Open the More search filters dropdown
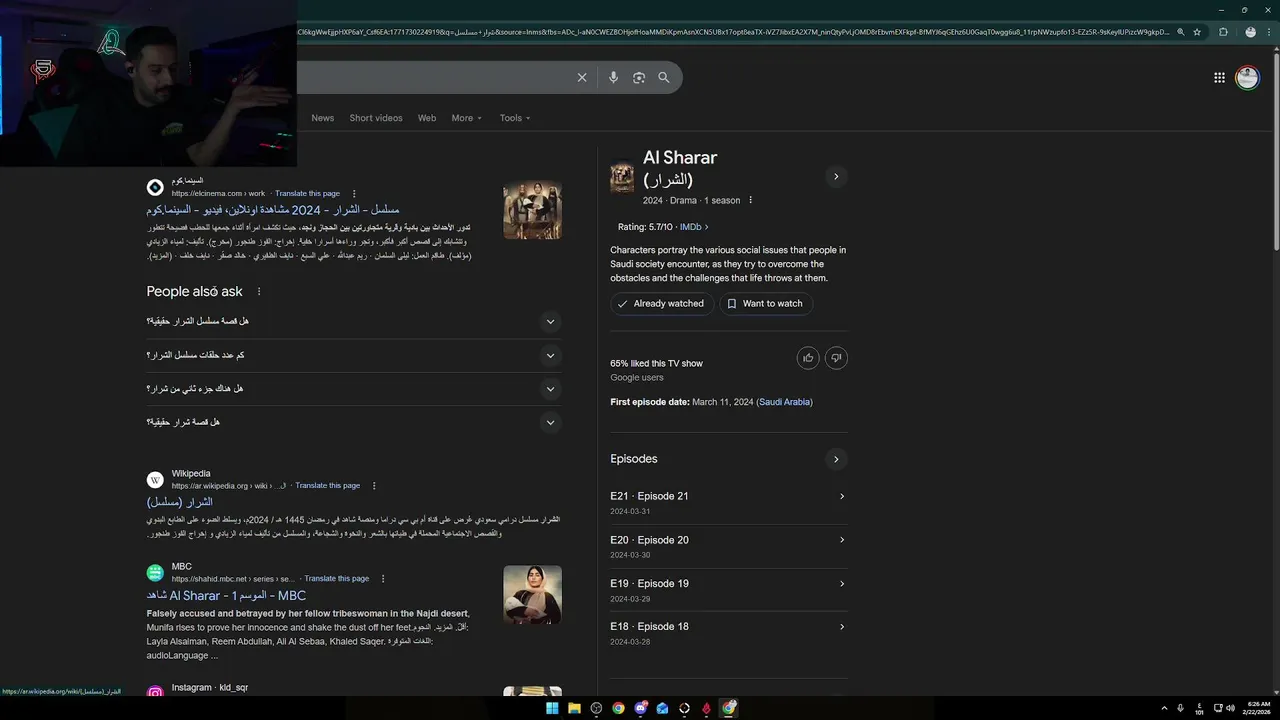Screen dimensions: 1280x720 tap(466, 118)
